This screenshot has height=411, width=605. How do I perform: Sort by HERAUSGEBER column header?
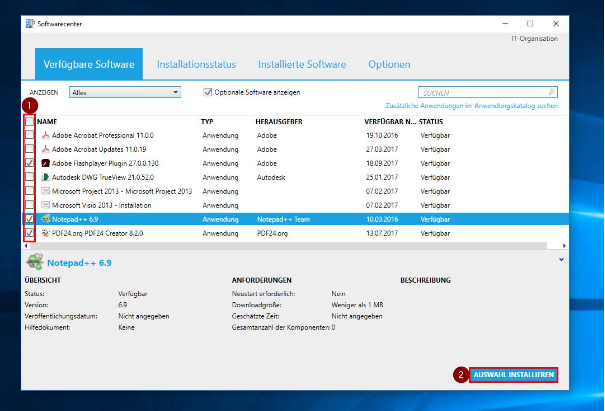tap(279, 122)
